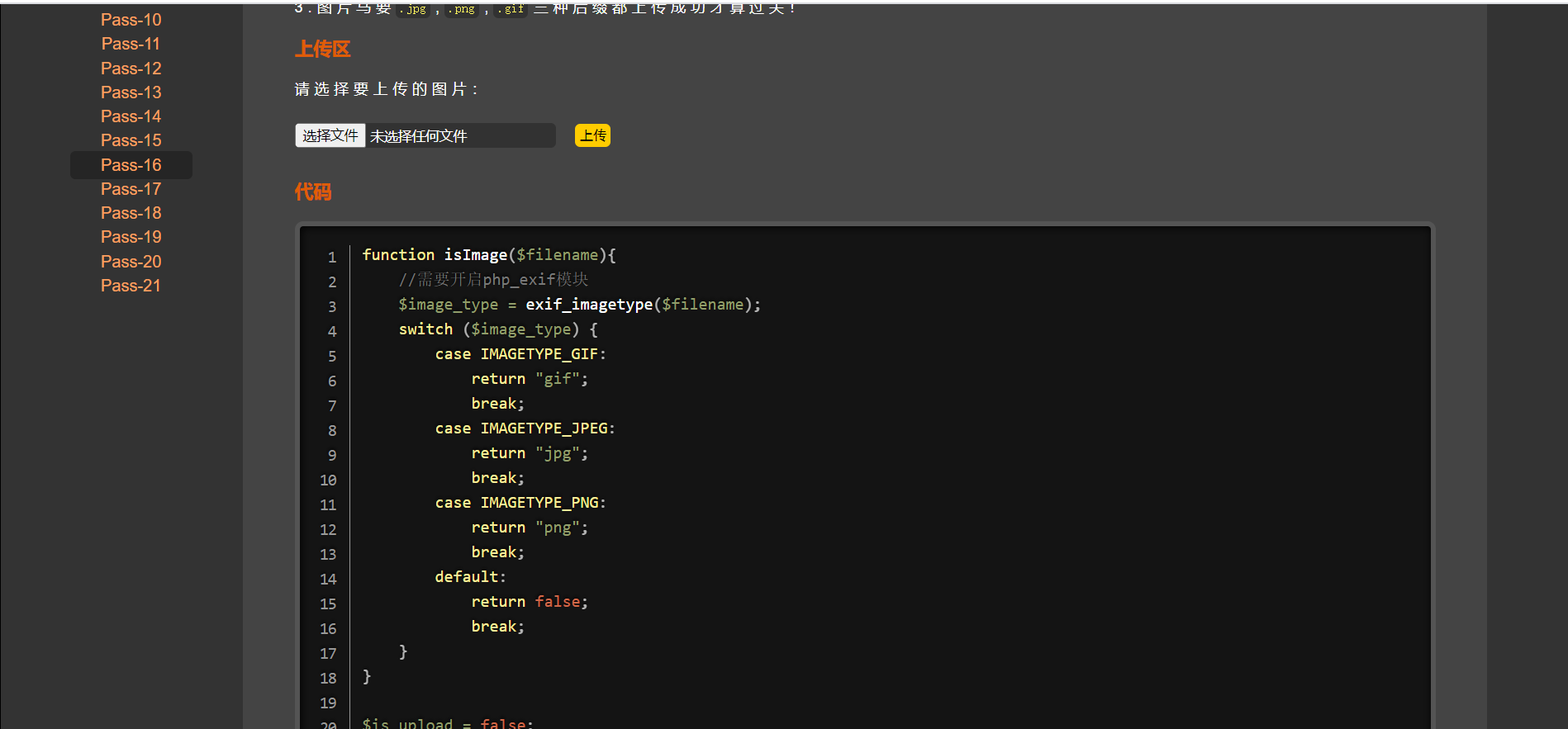Click the 选择文件 file chooser button
The width and height of the screenshot is (1568, 729).
click(330, 135)
